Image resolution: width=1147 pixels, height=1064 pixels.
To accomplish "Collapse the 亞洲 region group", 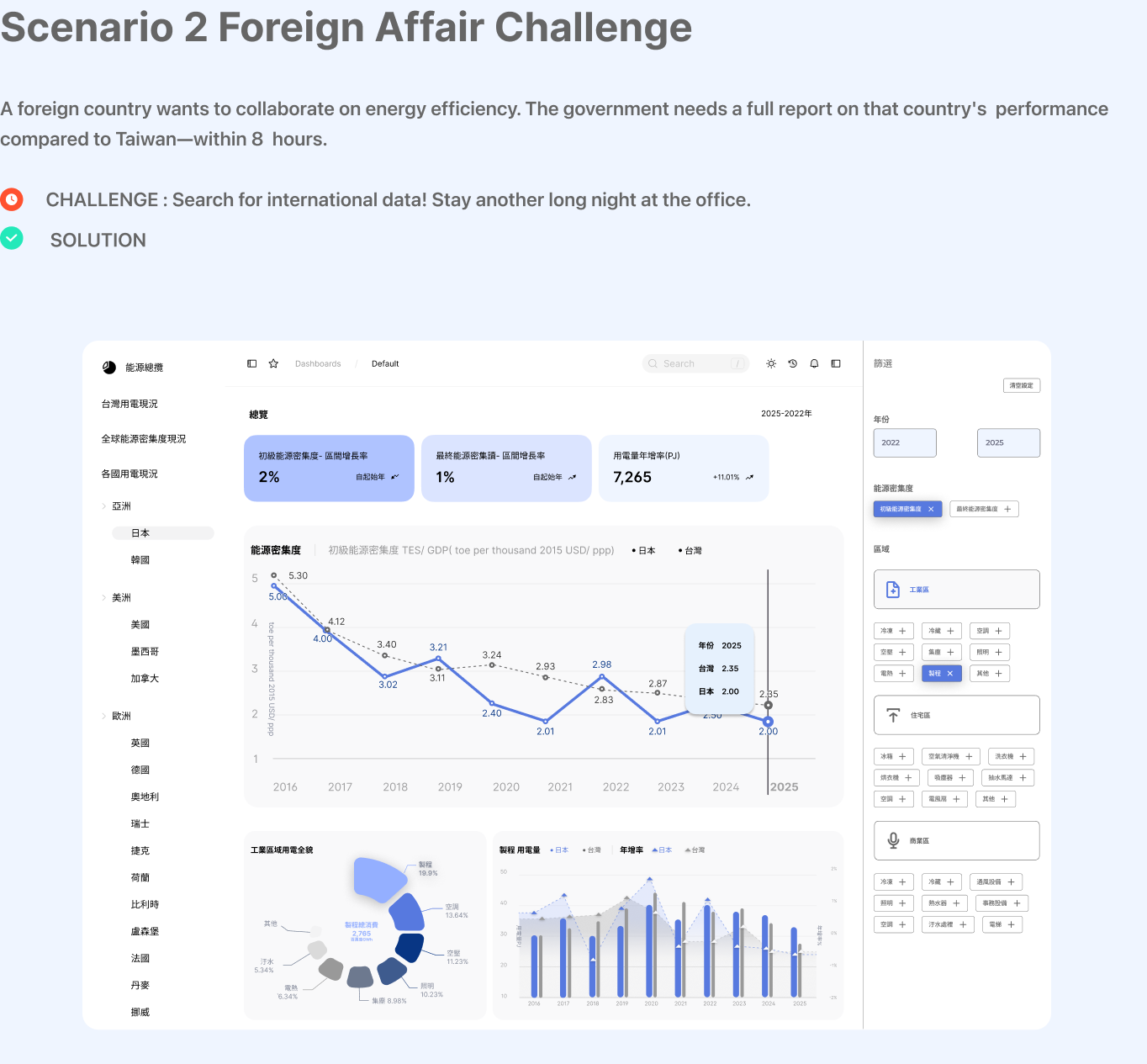I will coord(104,506).
